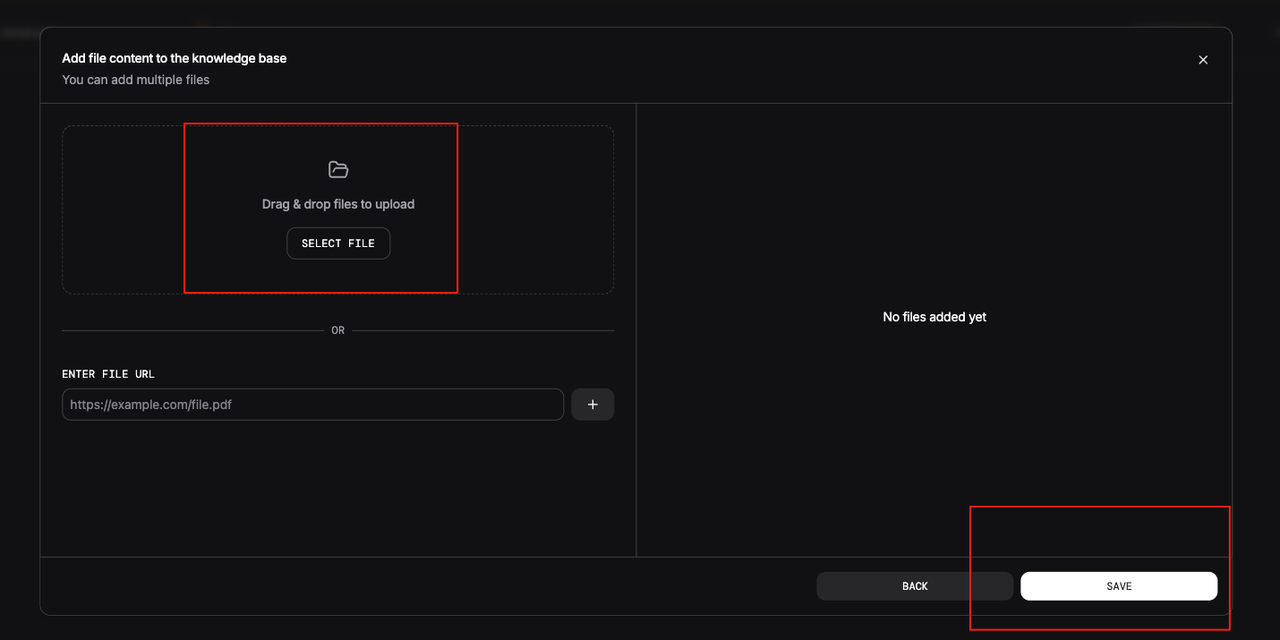Go back with the BACK button
Image resolution: width=1280 pixels, height=640 pixels.
(x=914, y=586)
